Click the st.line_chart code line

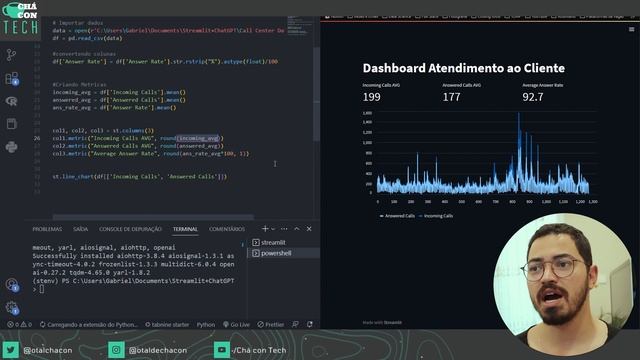click(x=140, y=177)
